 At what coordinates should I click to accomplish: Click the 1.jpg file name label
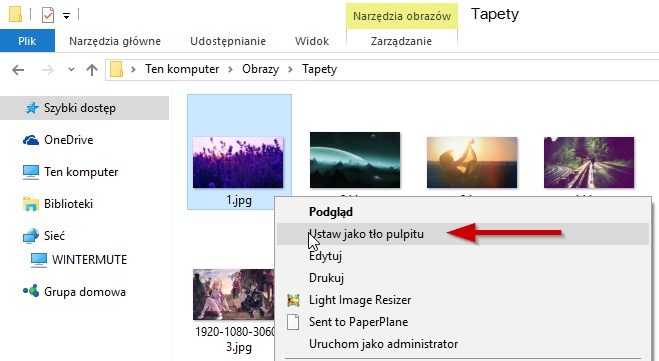pyautogui.click(x=239, y=200)
